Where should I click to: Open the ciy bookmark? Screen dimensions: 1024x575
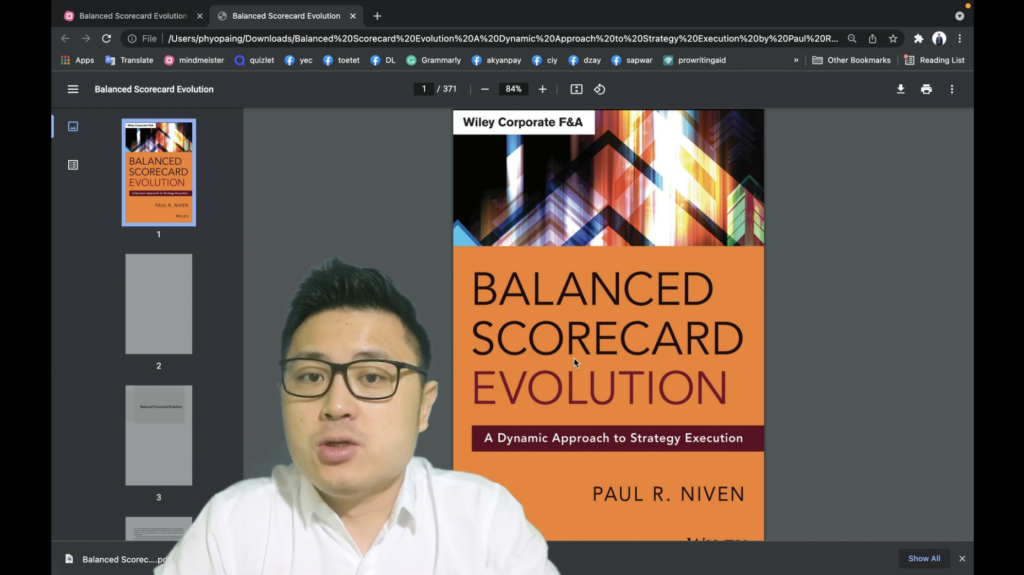pos(545,60)
